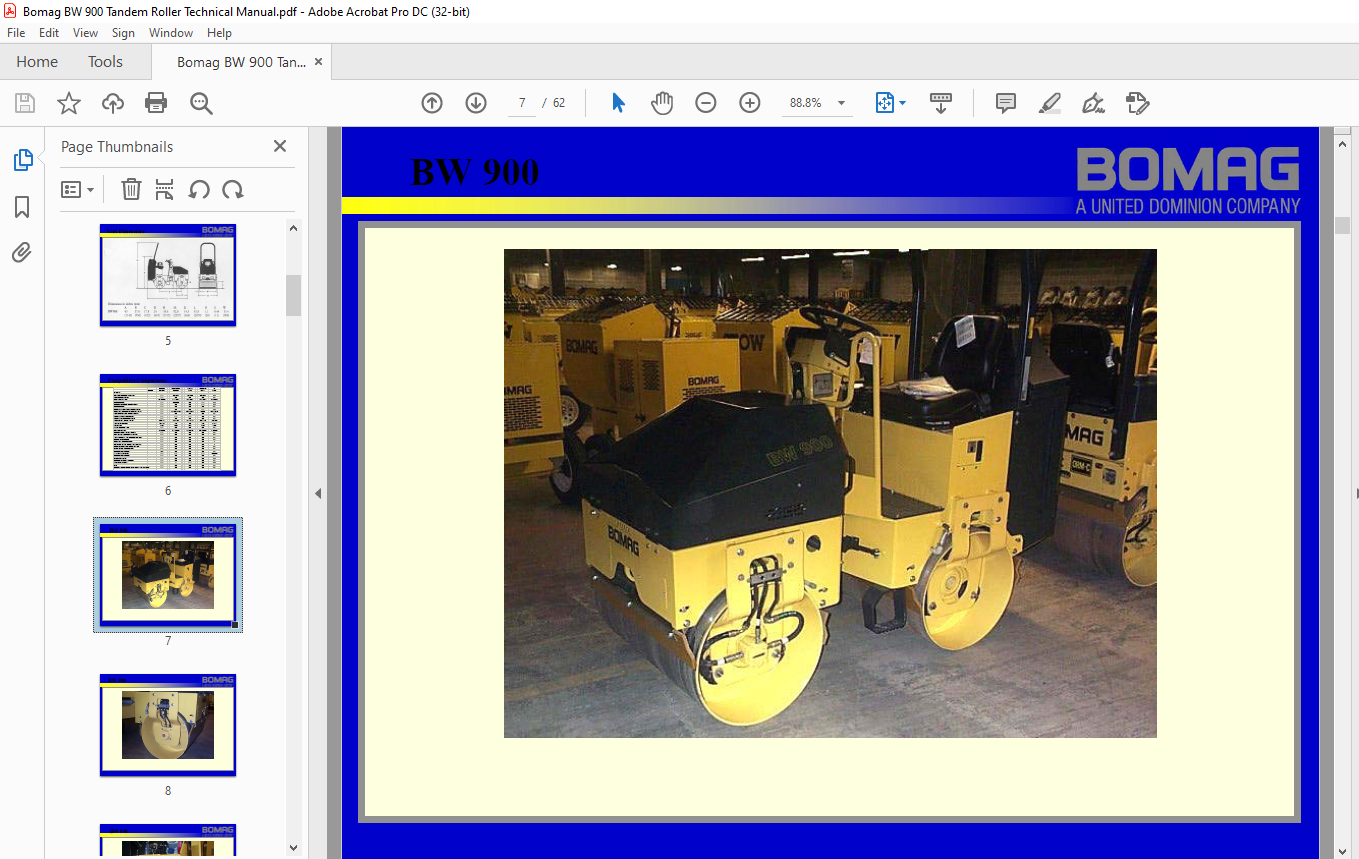The width and height of the screenshot is (1359, 859).
Task: Click the roller photo on the page
Action: (830, 493)
